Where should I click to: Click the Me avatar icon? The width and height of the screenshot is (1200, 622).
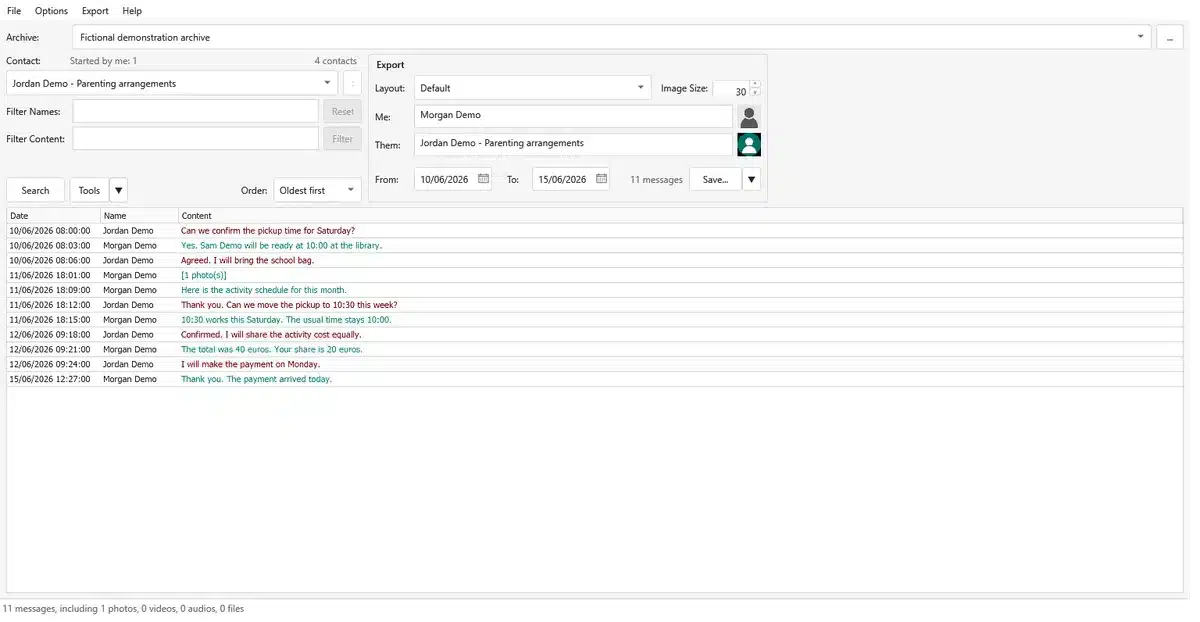749,117
